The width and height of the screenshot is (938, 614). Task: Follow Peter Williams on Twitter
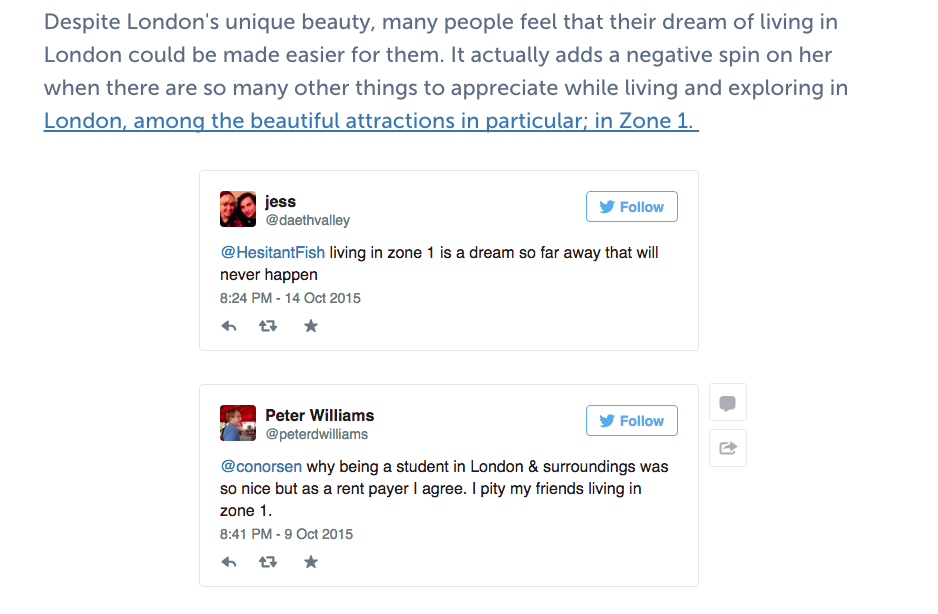[632, 421]
